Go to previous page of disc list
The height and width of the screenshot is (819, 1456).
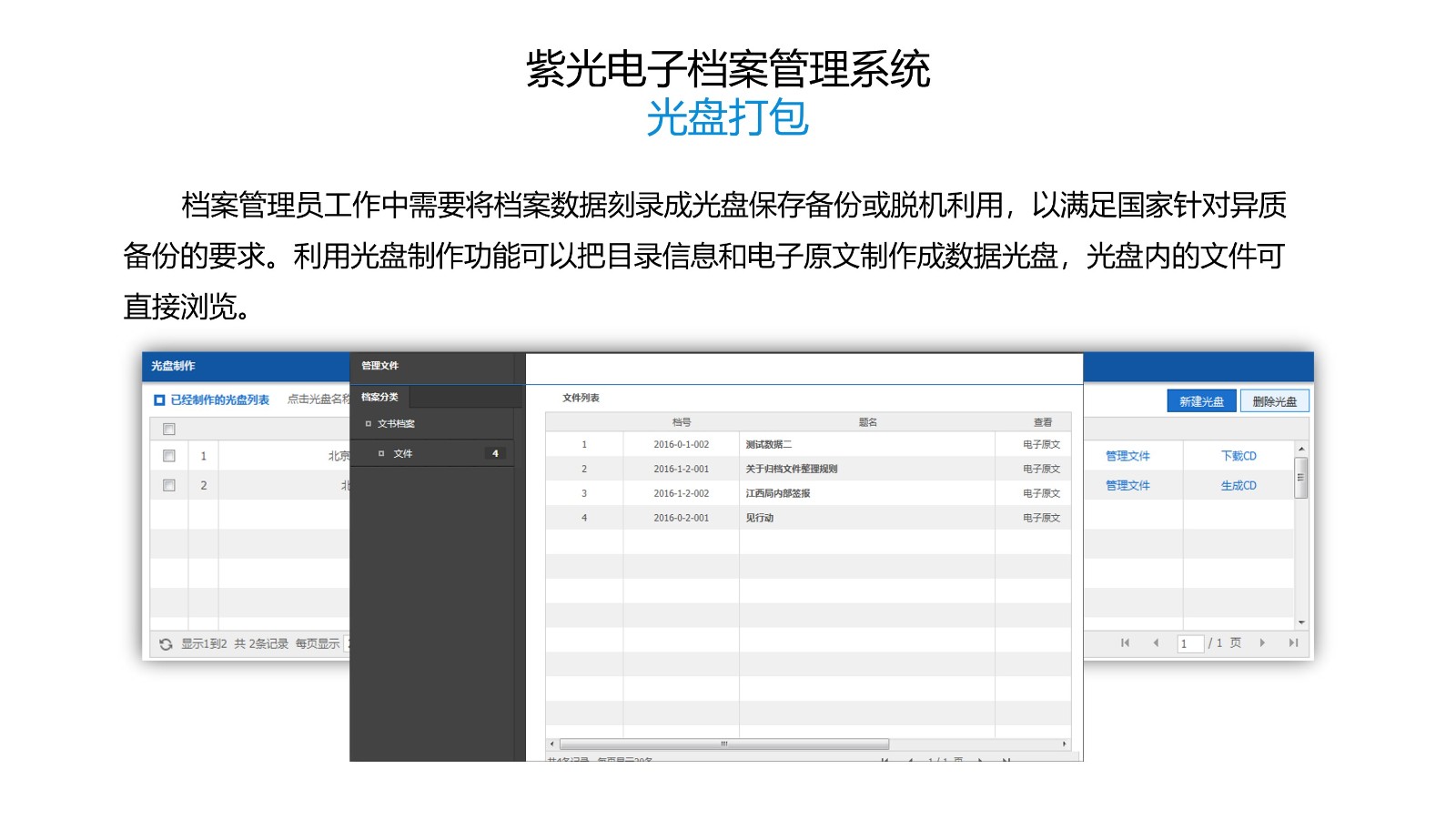[x=1156, y=642]
